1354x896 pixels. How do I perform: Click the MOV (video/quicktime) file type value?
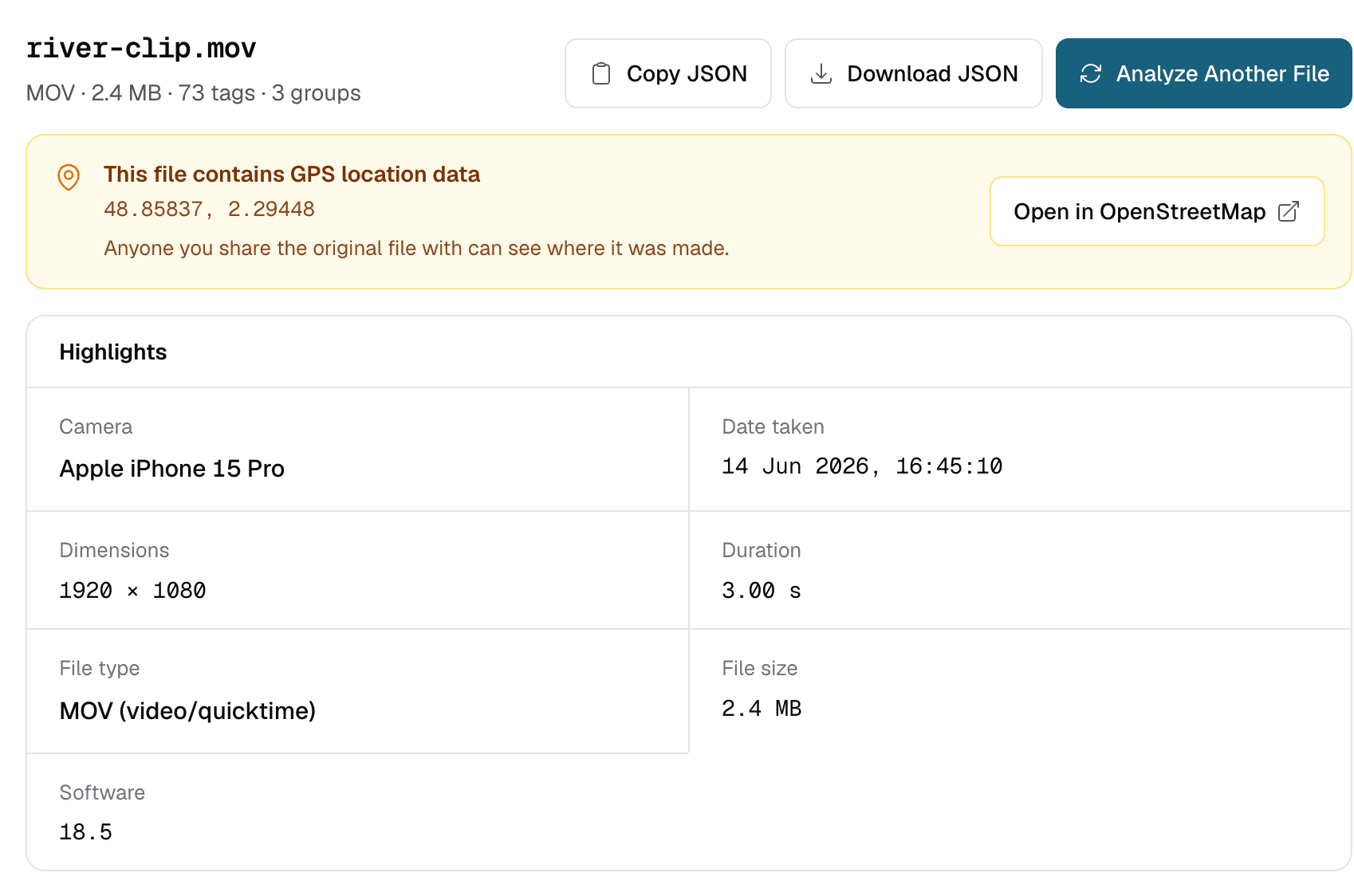pyautogui.click(x=188, y=711)
